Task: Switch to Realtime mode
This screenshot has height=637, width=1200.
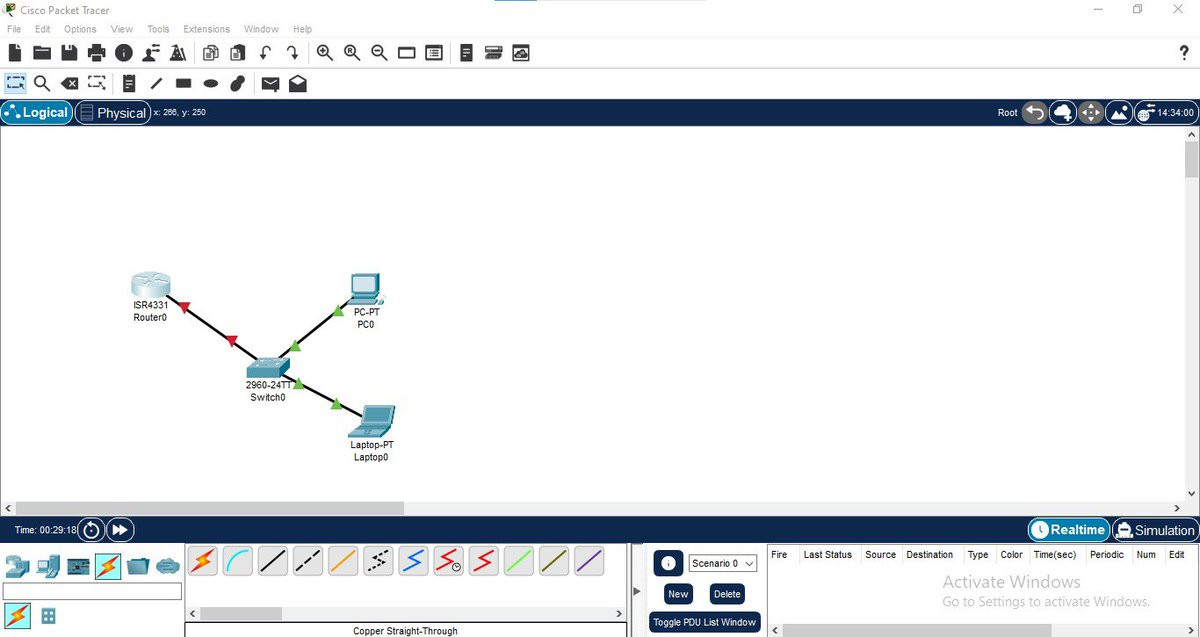Action: 1069,530
